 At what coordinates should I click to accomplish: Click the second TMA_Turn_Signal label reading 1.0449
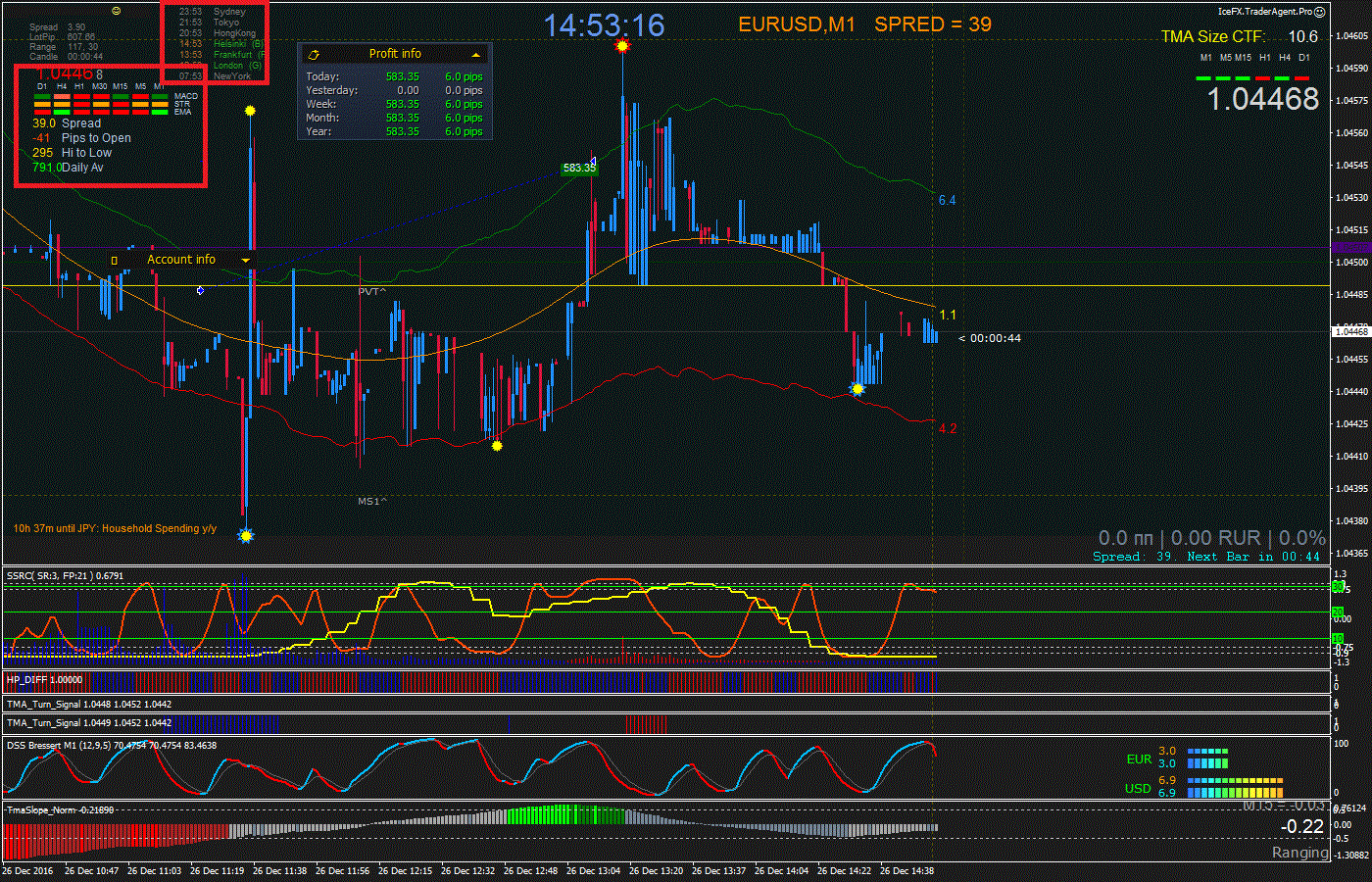89,723
